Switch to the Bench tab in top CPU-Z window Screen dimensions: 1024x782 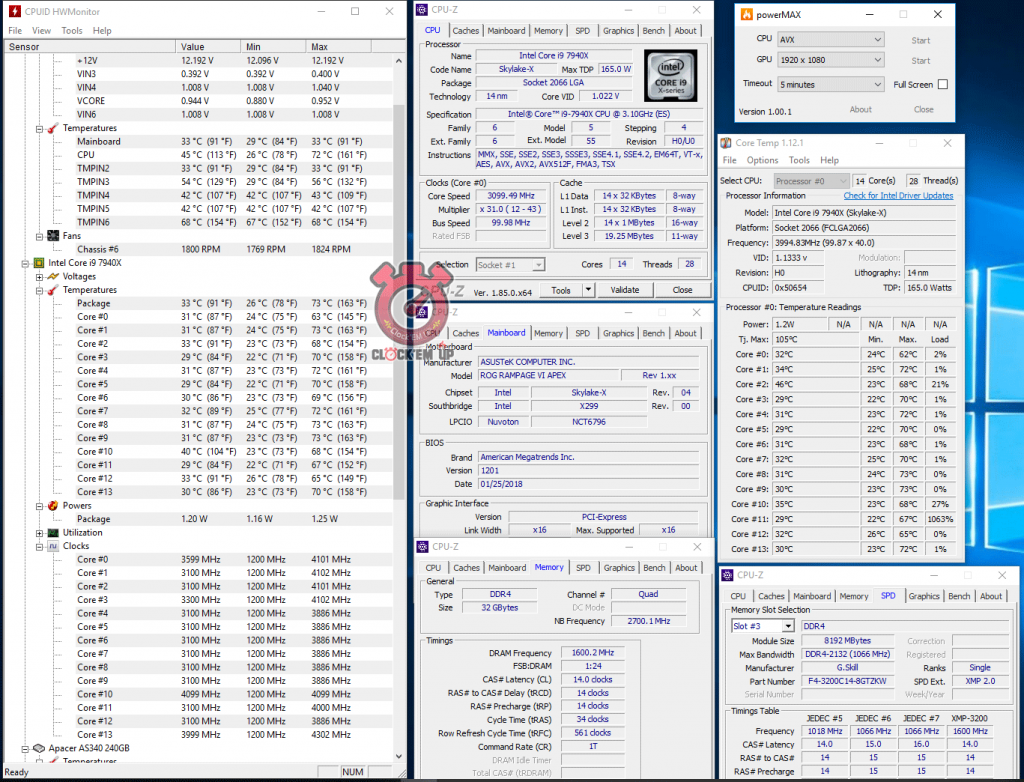click(654, 31)
